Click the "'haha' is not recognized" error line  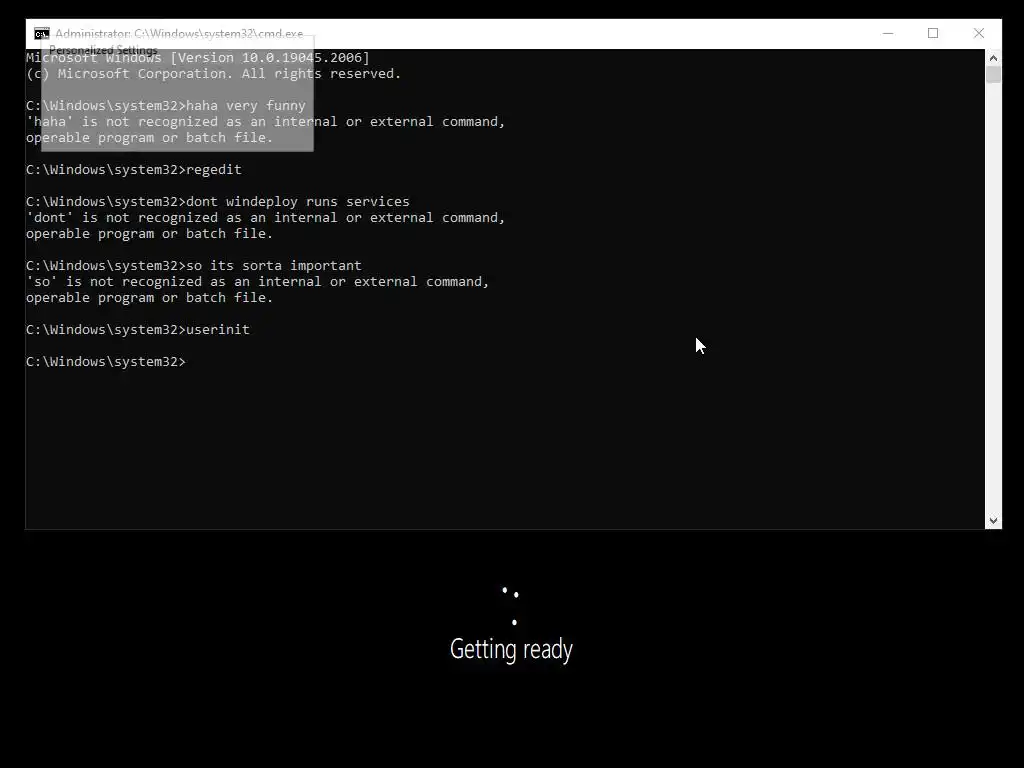tap(266, 121)
